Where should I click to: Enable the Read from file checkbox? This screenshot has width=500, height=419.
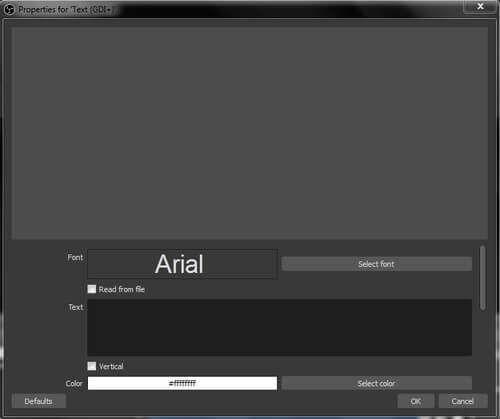92,289
